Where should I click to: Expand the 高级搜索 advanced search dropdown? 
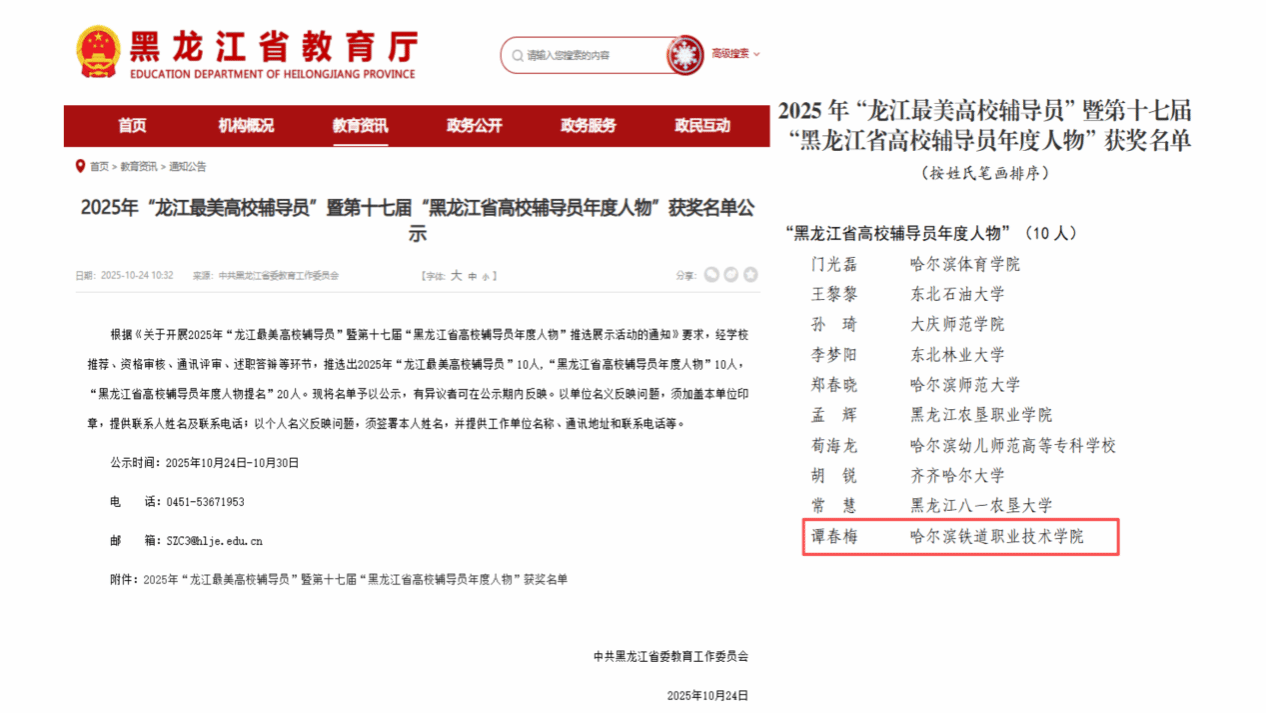click(x=735, y=54)
